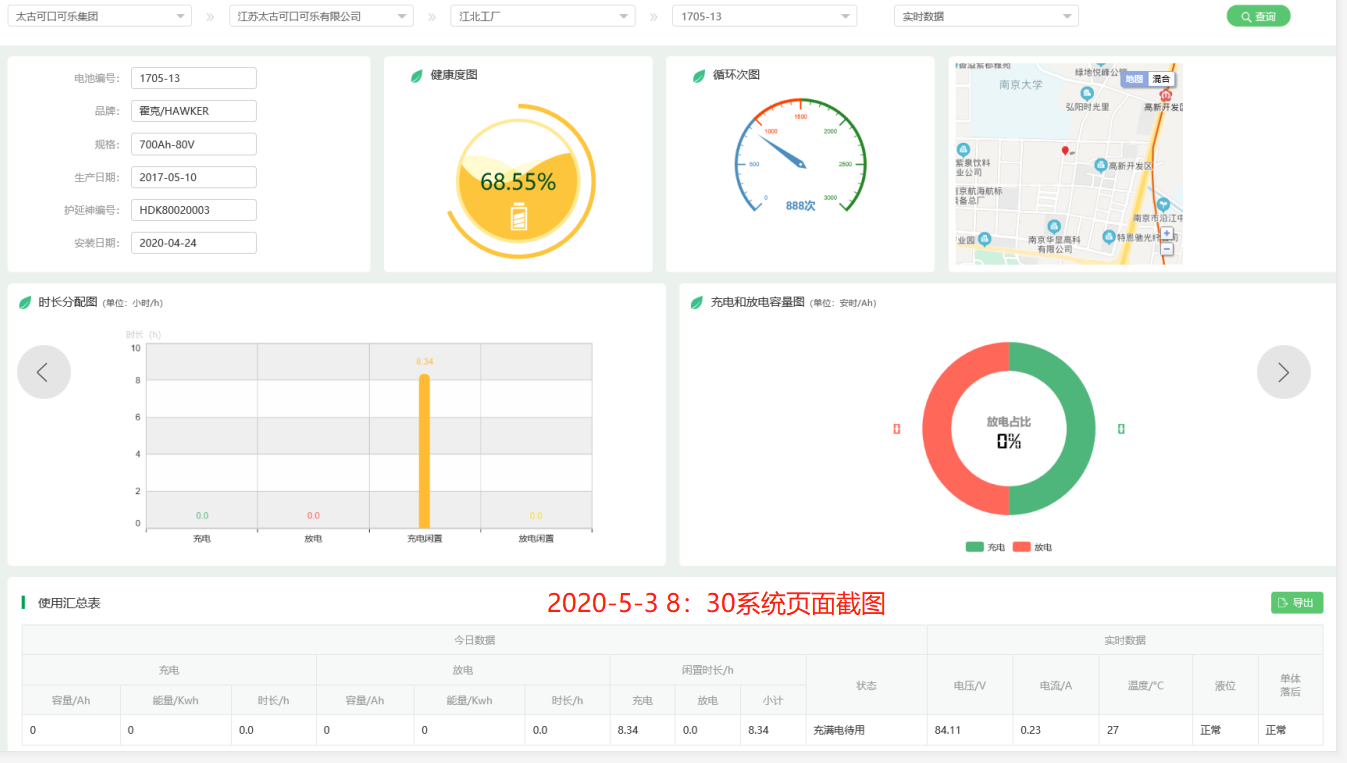Zoom in on the map
The image size is (1347, 763).
click(1166, 233)
